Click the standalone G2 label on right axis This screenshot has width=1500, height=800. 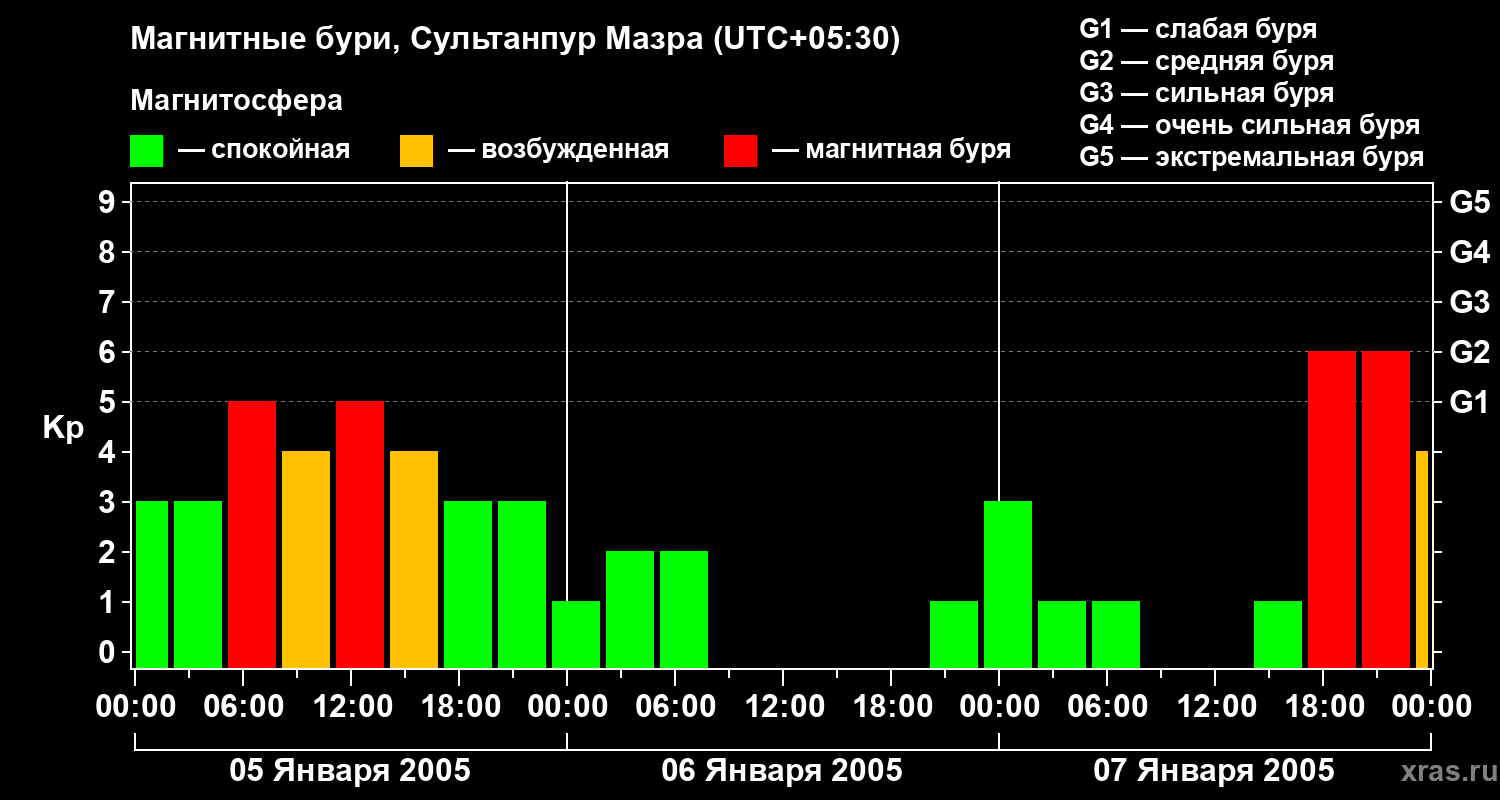[x=1469, y=352]
